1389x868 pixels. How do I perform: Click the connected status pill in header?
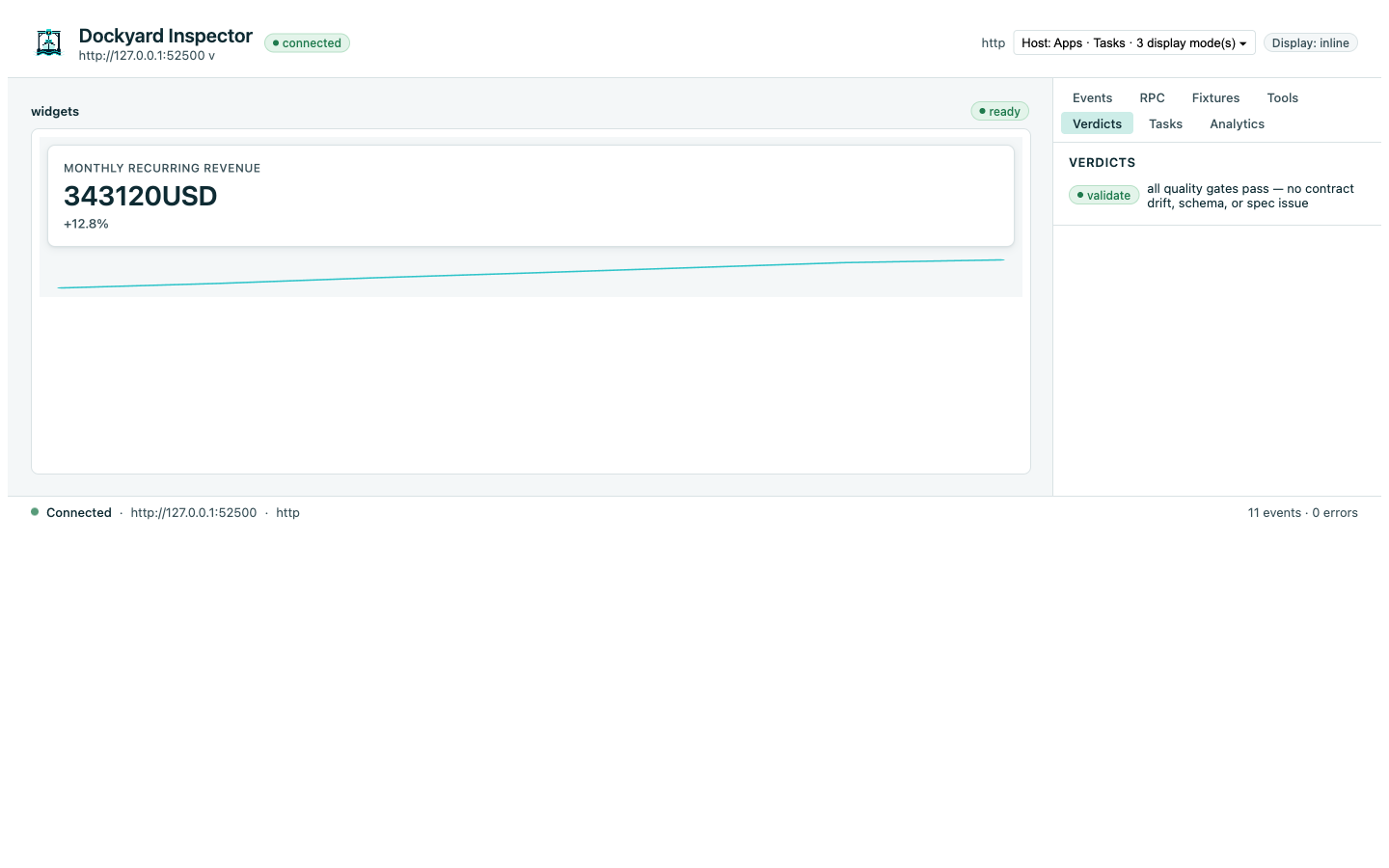(307, 42)
